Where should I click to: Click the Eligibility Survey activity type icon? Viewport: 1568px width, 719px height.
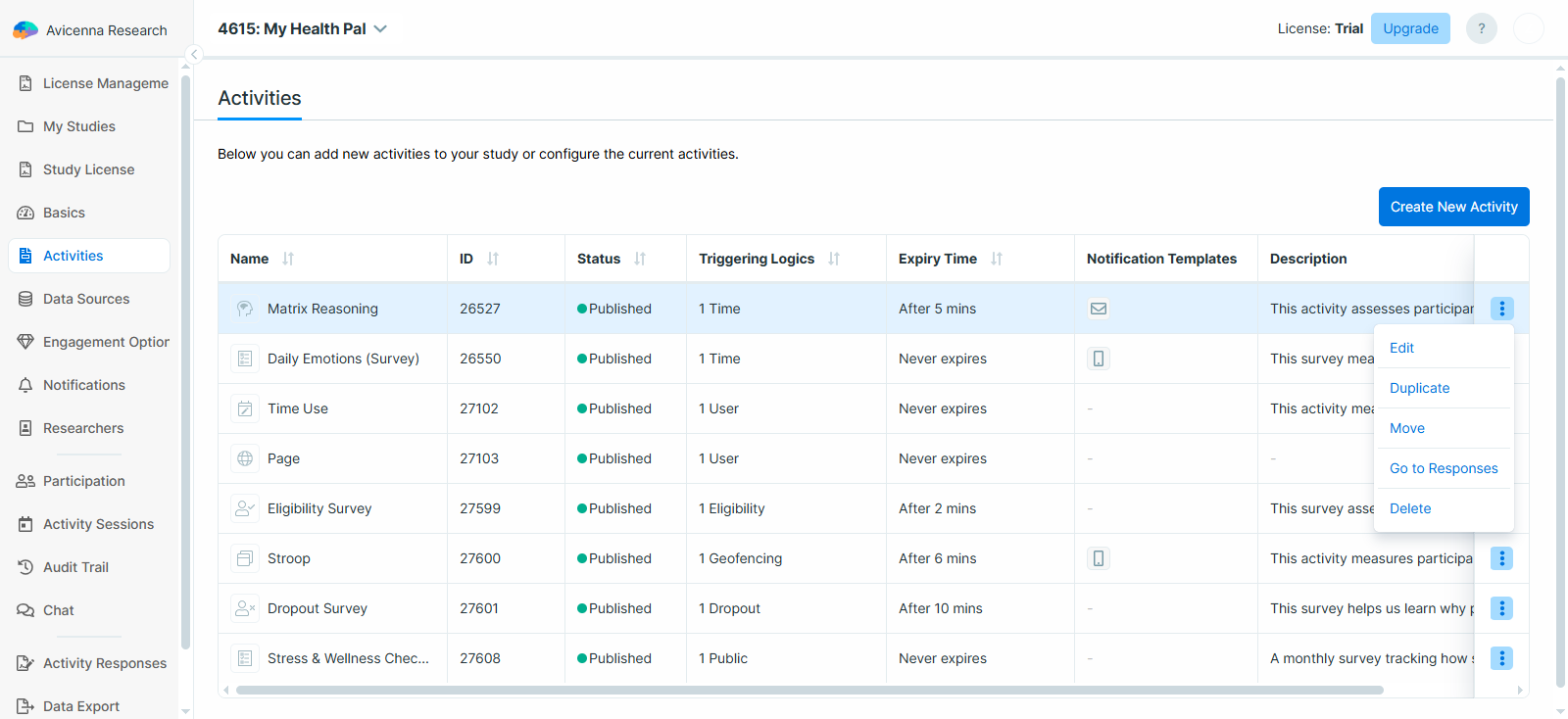pos(244,508)
